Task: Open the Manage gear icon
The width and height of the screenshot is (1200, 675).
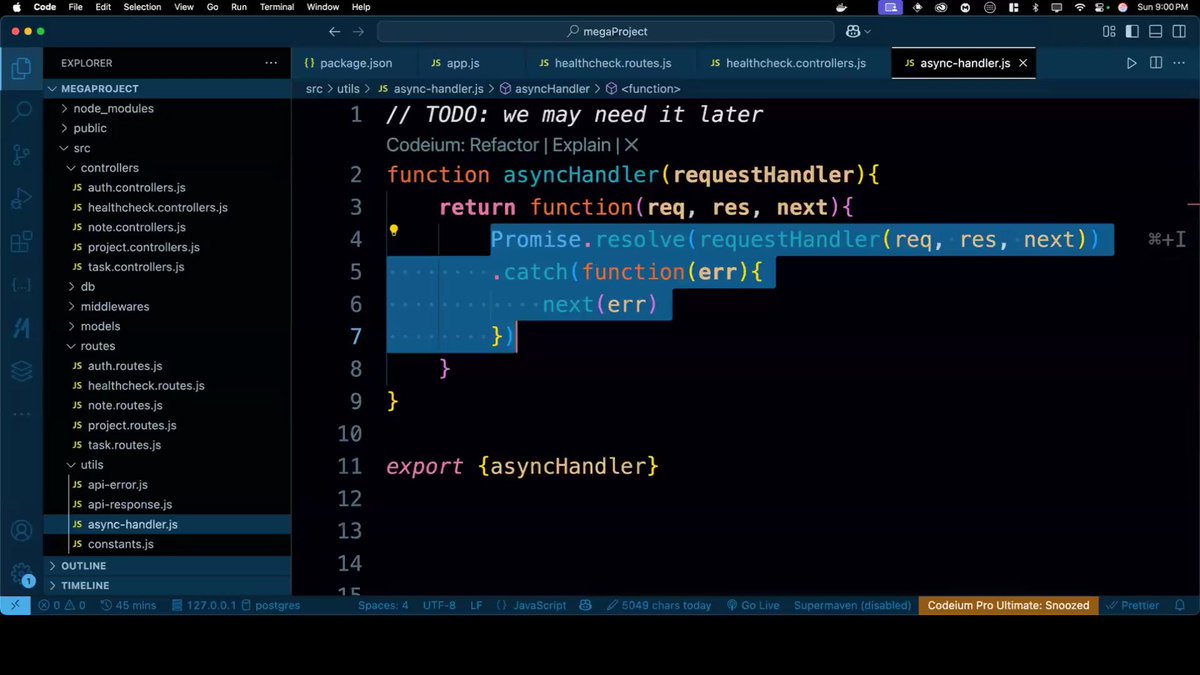Action: pos(22,573)
